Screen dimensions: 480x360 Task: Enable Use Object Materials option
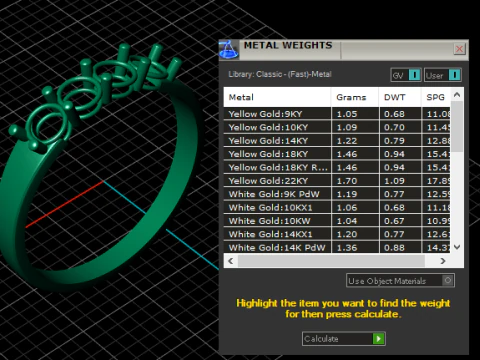click(x=400, y=281)
